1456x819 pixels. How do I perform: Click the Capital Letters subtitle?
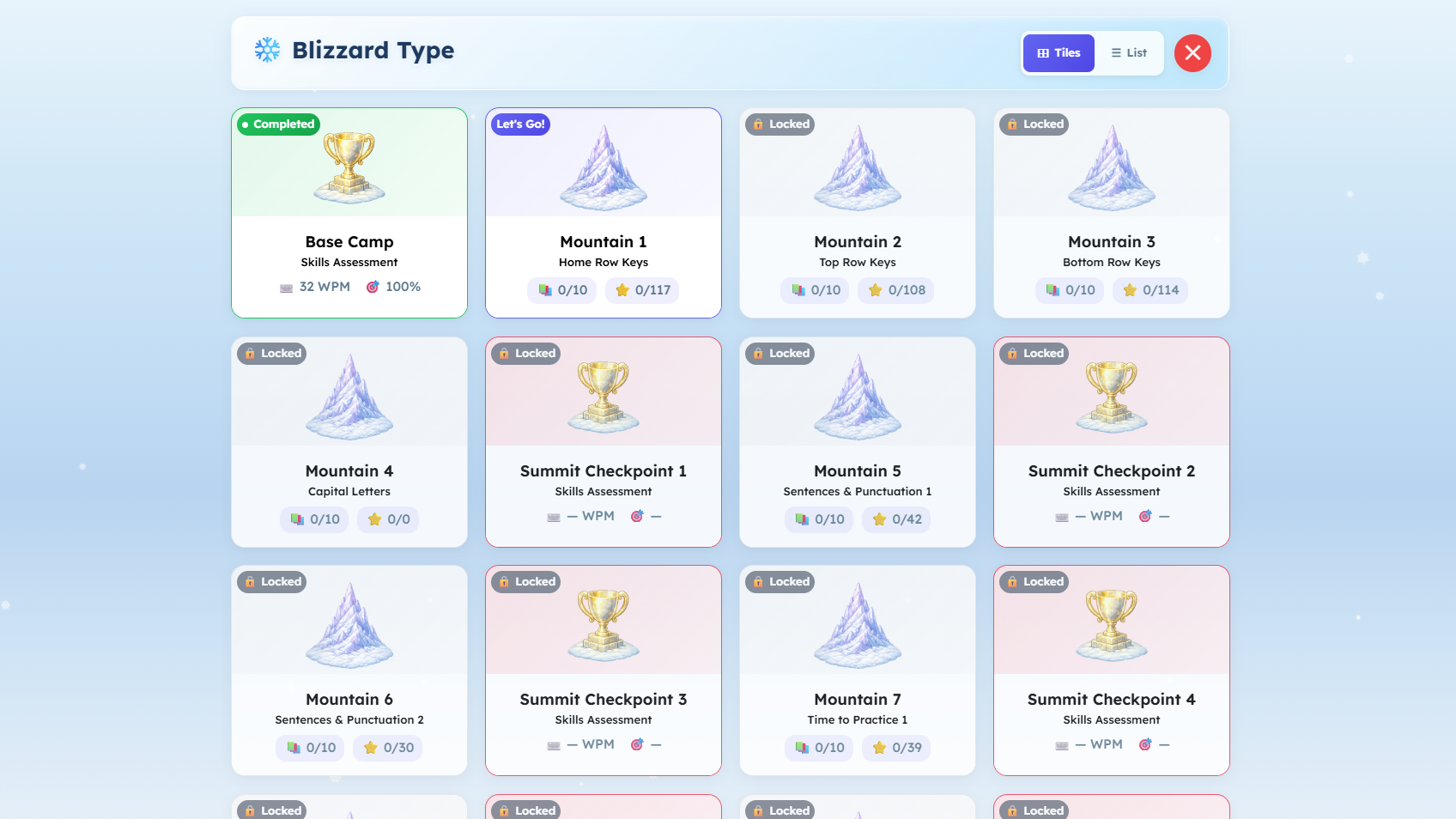[349, 492]
